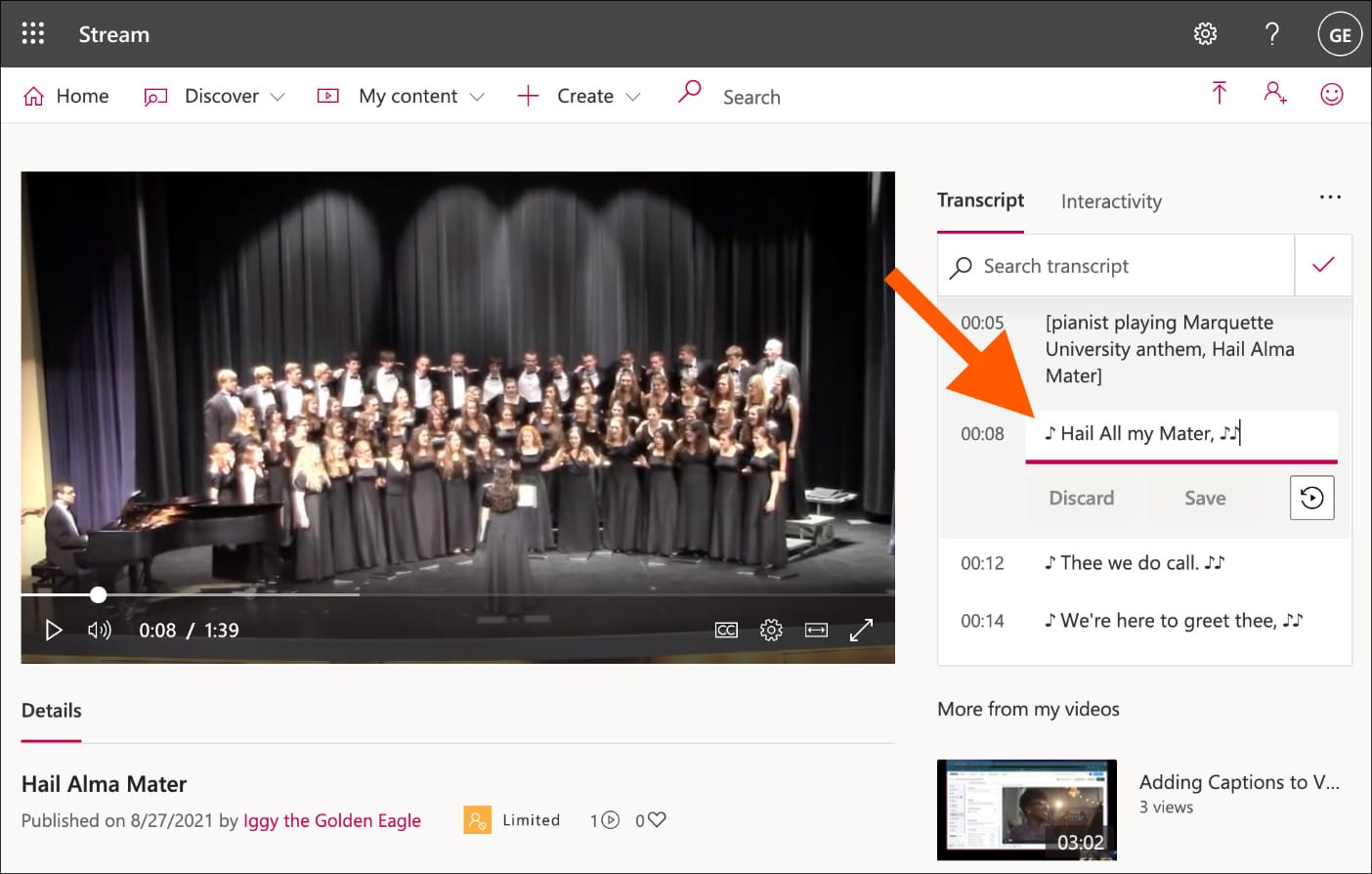Open the feedback smiley icon
The image size is (1372, 874).
(1331, 94)
